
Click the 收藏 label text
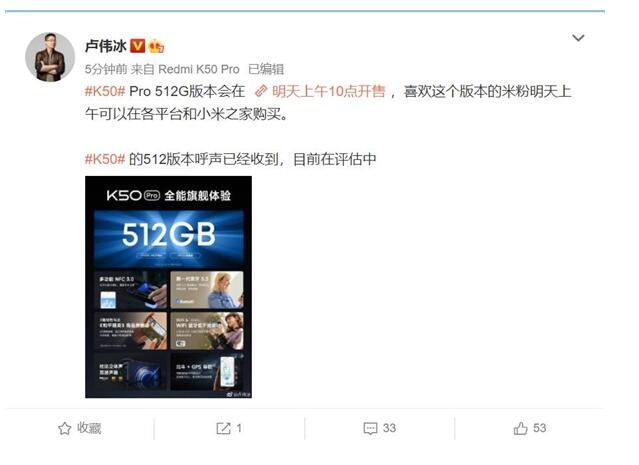coord(89,428)
